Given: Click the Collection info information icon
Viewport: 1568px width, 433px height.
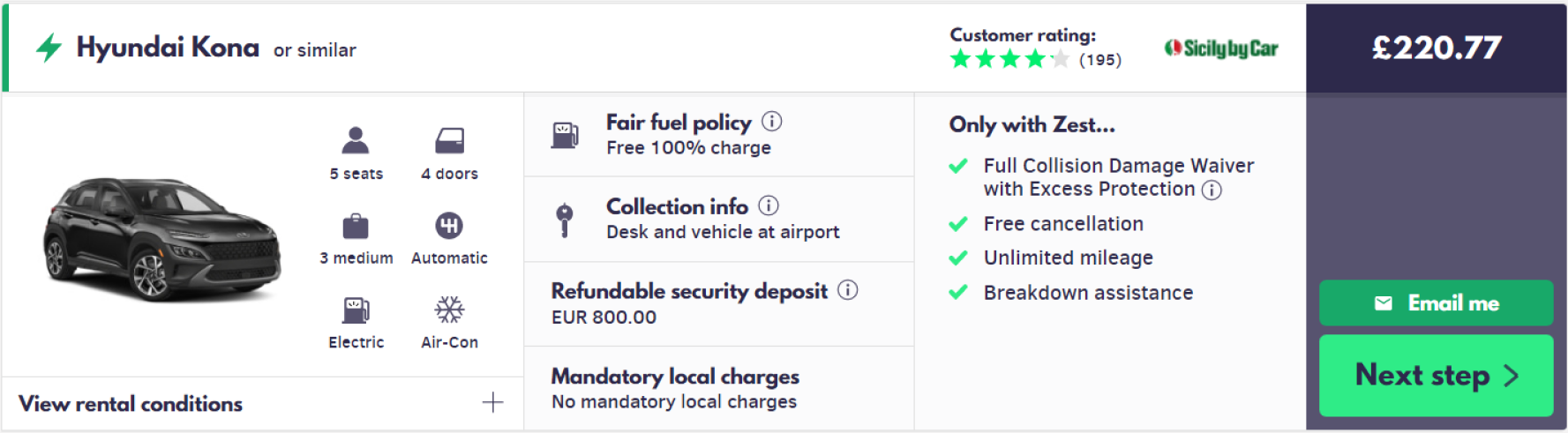Looking at the screenshot, I should click(x=769, y=205).
